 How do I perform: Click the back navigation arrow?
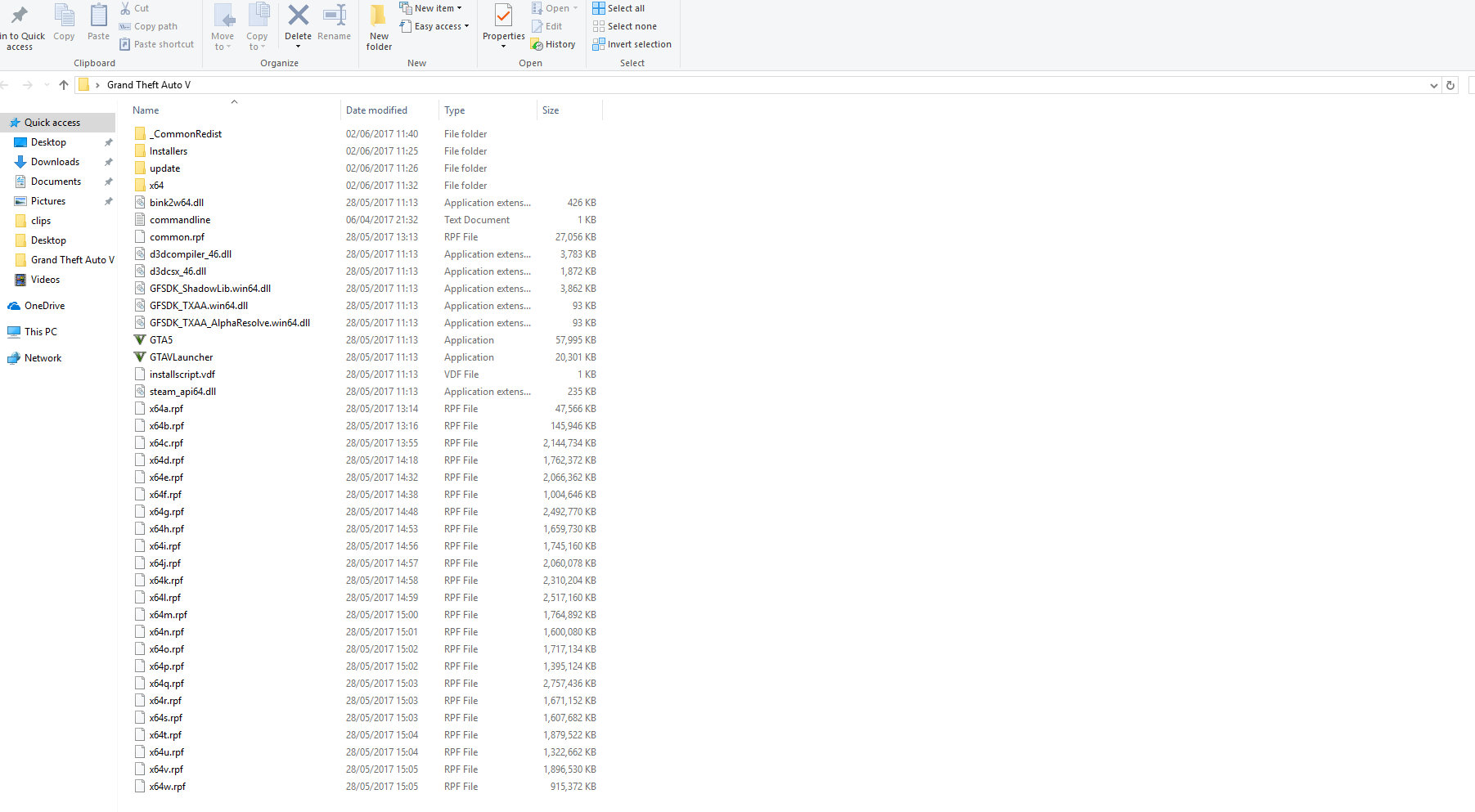coord(5,85)
